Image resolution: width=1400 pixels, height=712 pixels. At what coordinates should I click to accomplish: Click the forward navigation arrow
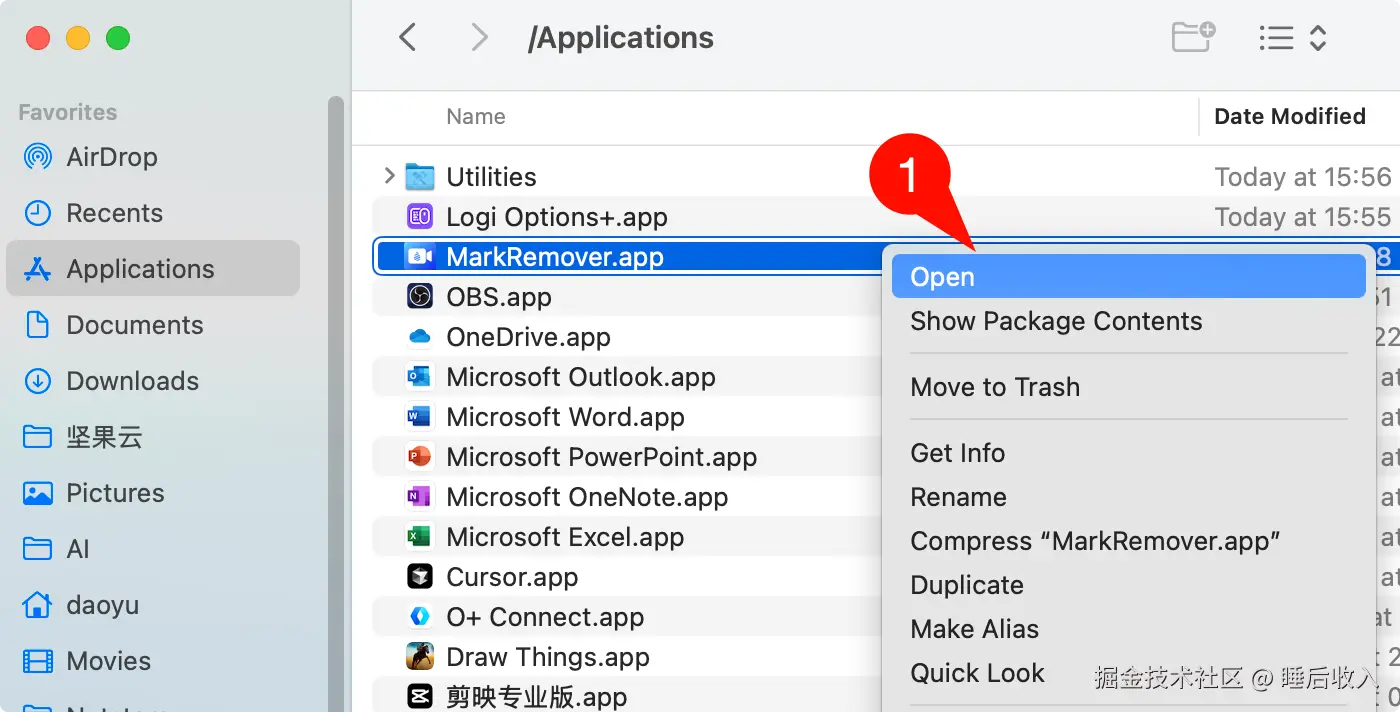480,38
